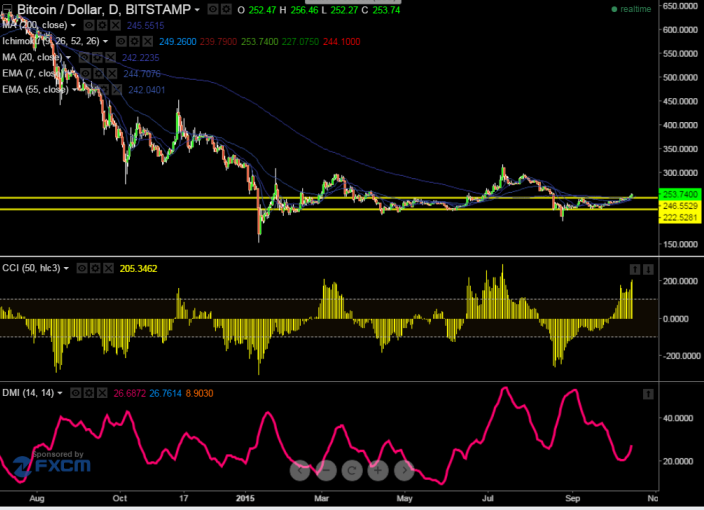704x510 pixels.
Task: Move CCI pane up arrow
Action: pyautogui.click(x=635, y=269)
